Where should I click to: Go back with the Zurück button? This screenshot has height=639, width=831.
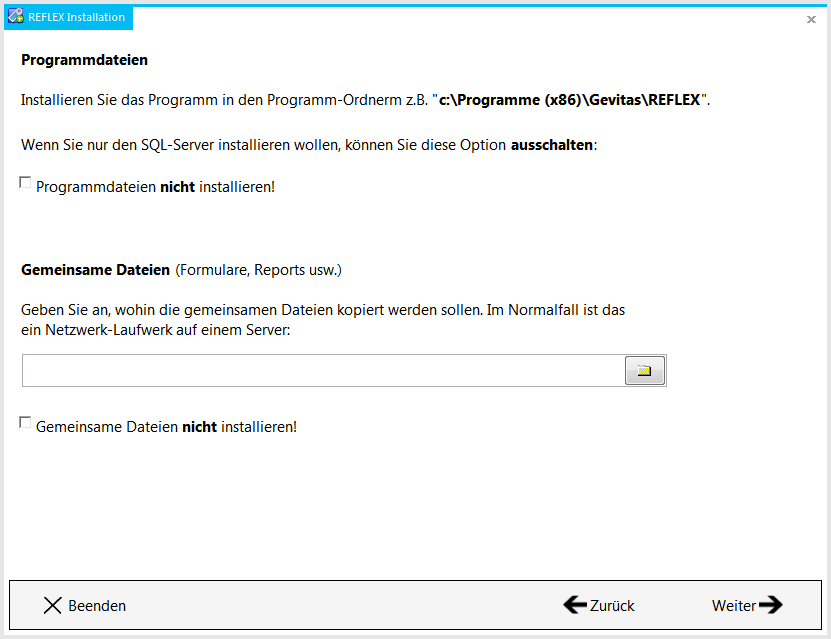coord(599,605)
